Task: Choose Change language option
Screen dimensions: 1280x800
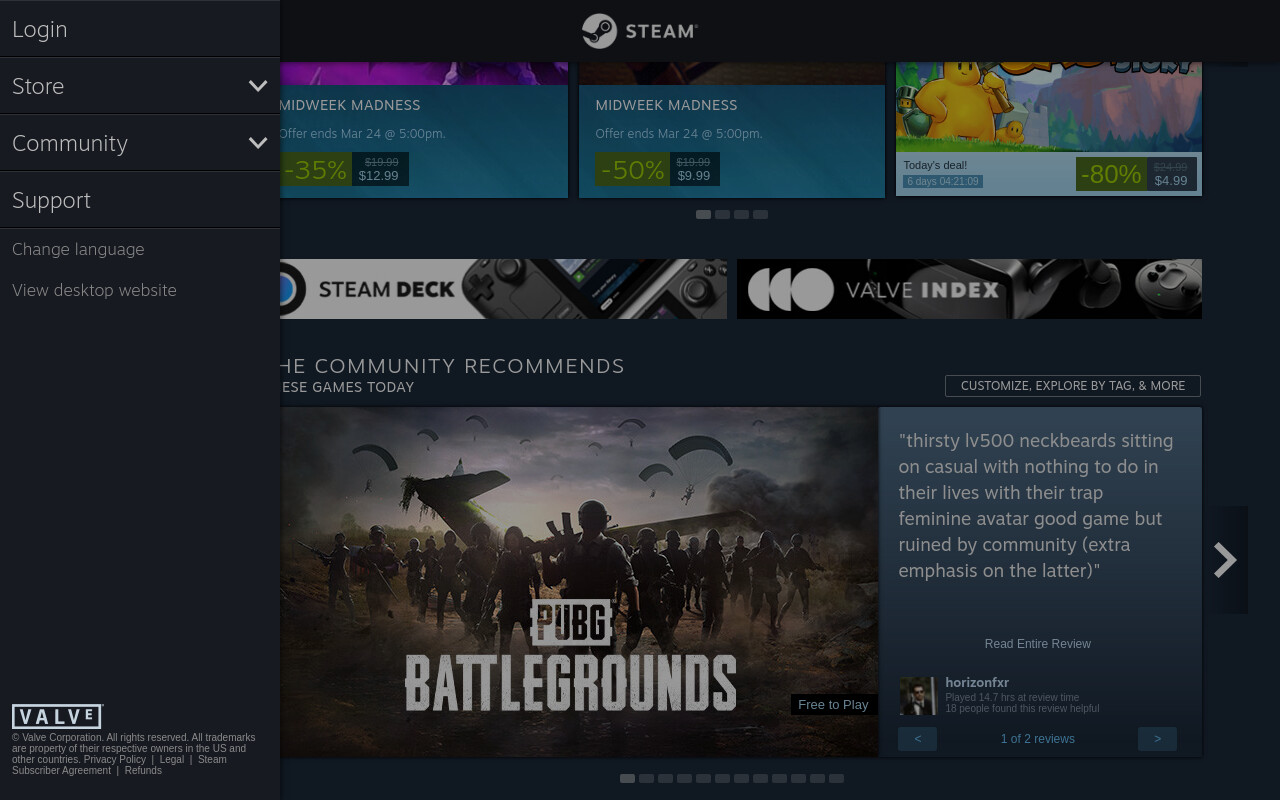Action: (78, 249)
